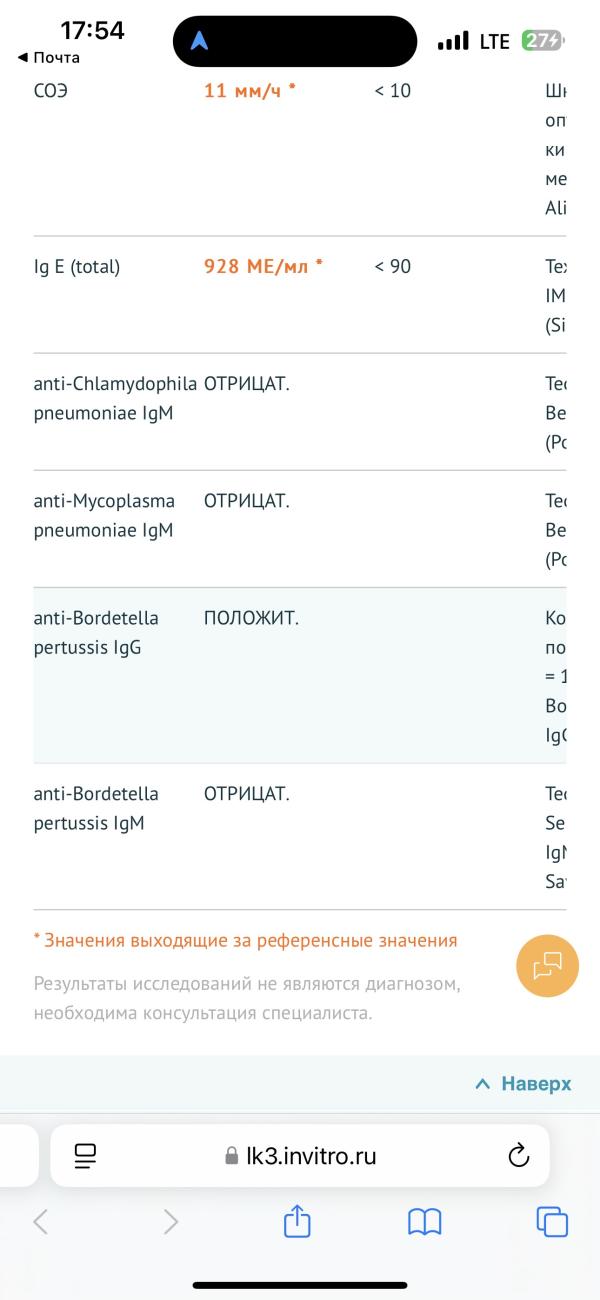This screenshot has height=1300, width=600.
Task: Show open Safari tabs overview
Action: tap(552, 1221)
